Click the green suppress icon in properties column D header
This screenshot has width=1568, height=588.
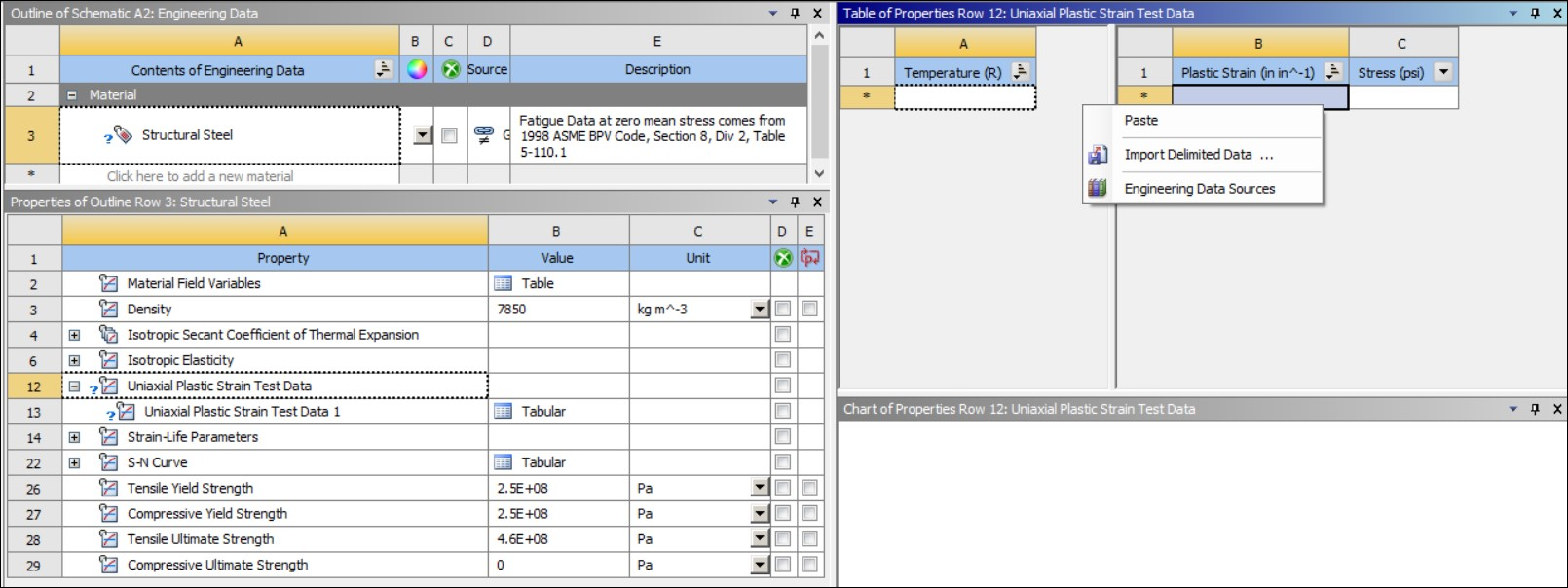coord(783,258)
